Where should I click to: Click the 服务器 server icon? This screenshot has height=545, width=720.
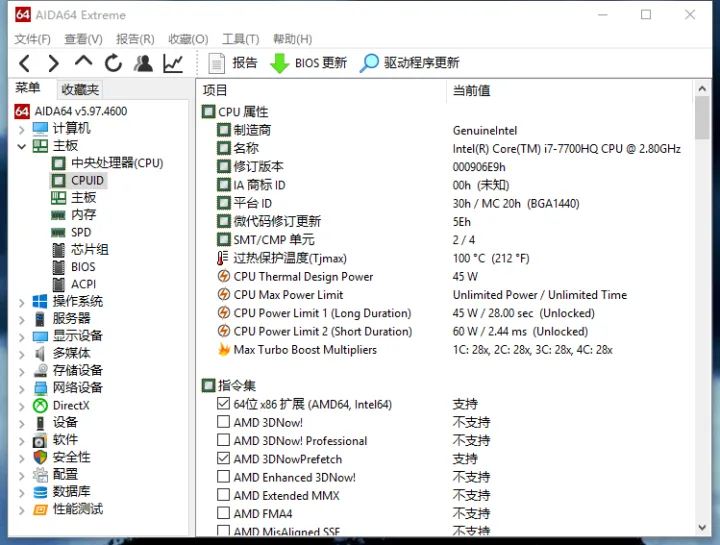(x=40, y=319)
